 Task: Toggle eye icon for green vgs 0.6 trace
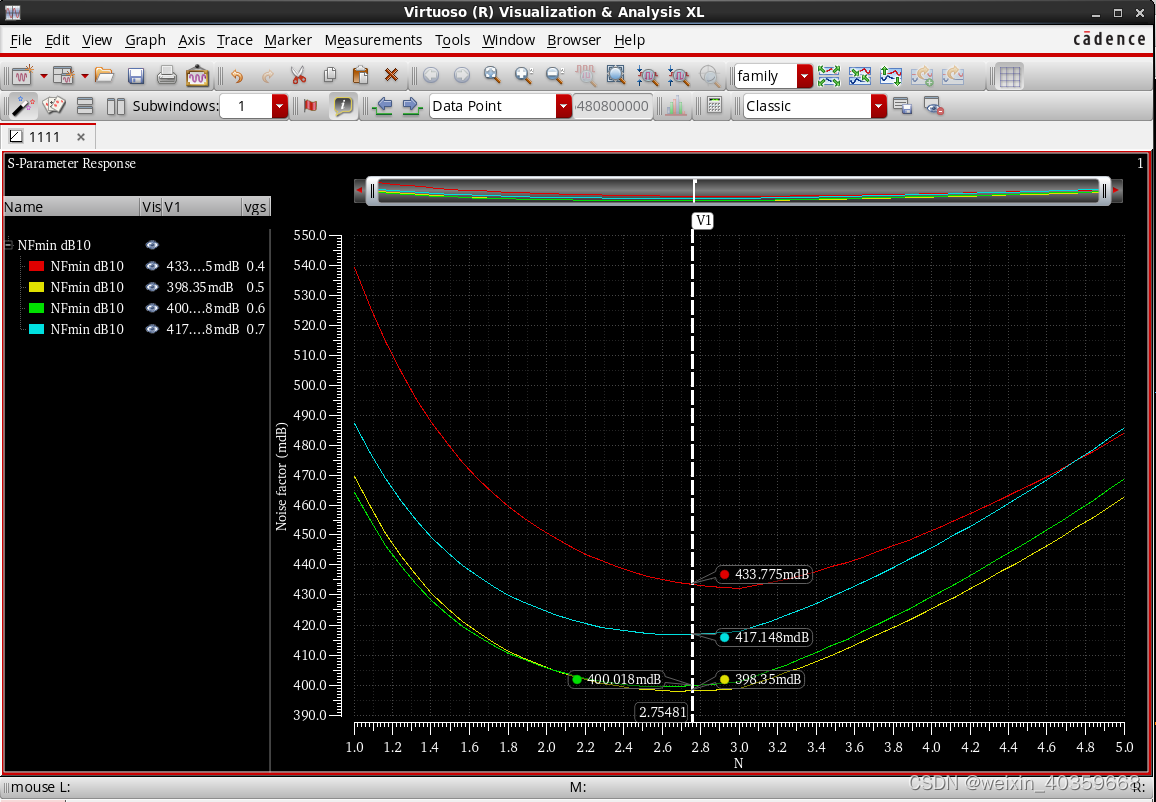(x=152, y=308)
